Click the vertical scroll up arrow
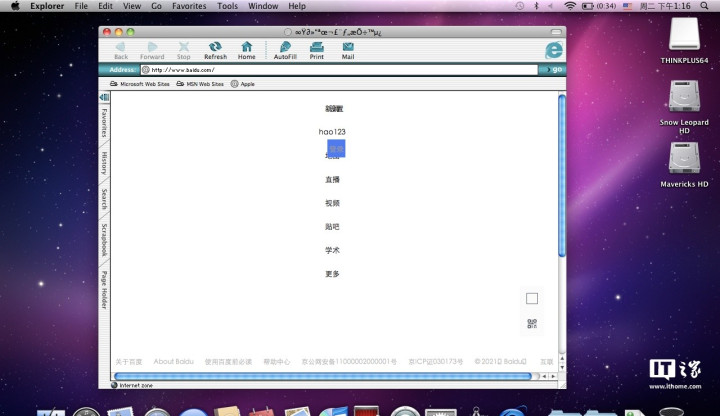720x416 pixels. point(562,358)
